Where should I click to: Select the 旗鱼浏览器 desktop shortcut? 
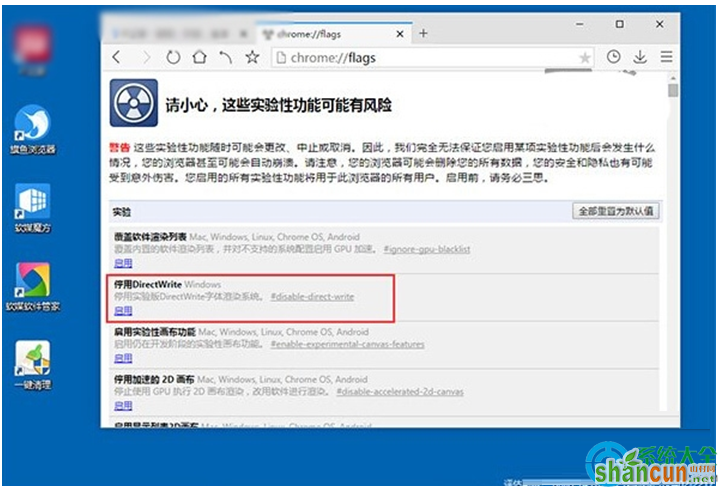tap(33, 130)
